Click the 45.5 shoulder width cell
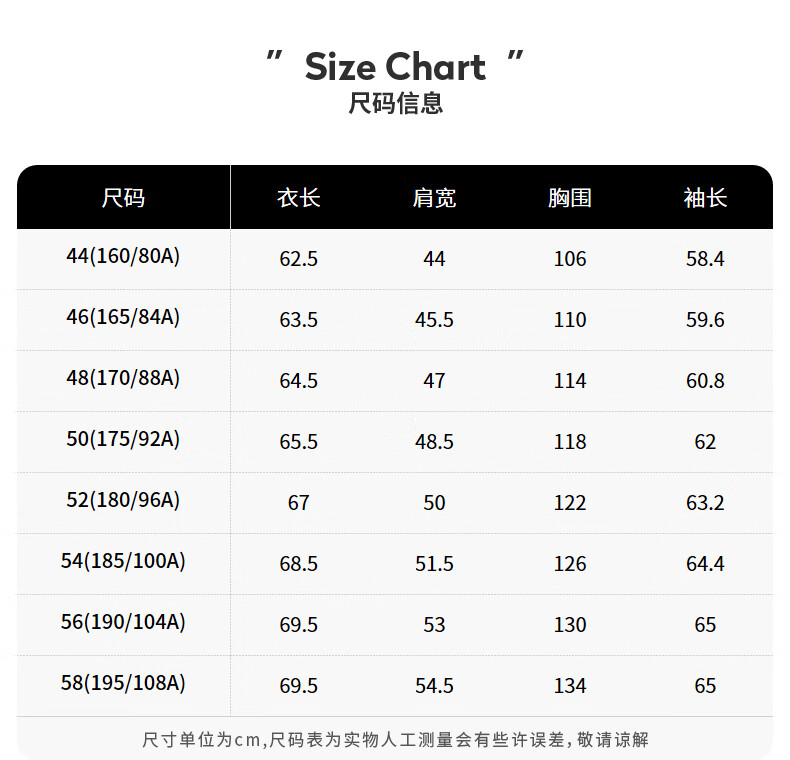This screenshot has width=790, height=760. click(434, 320)
